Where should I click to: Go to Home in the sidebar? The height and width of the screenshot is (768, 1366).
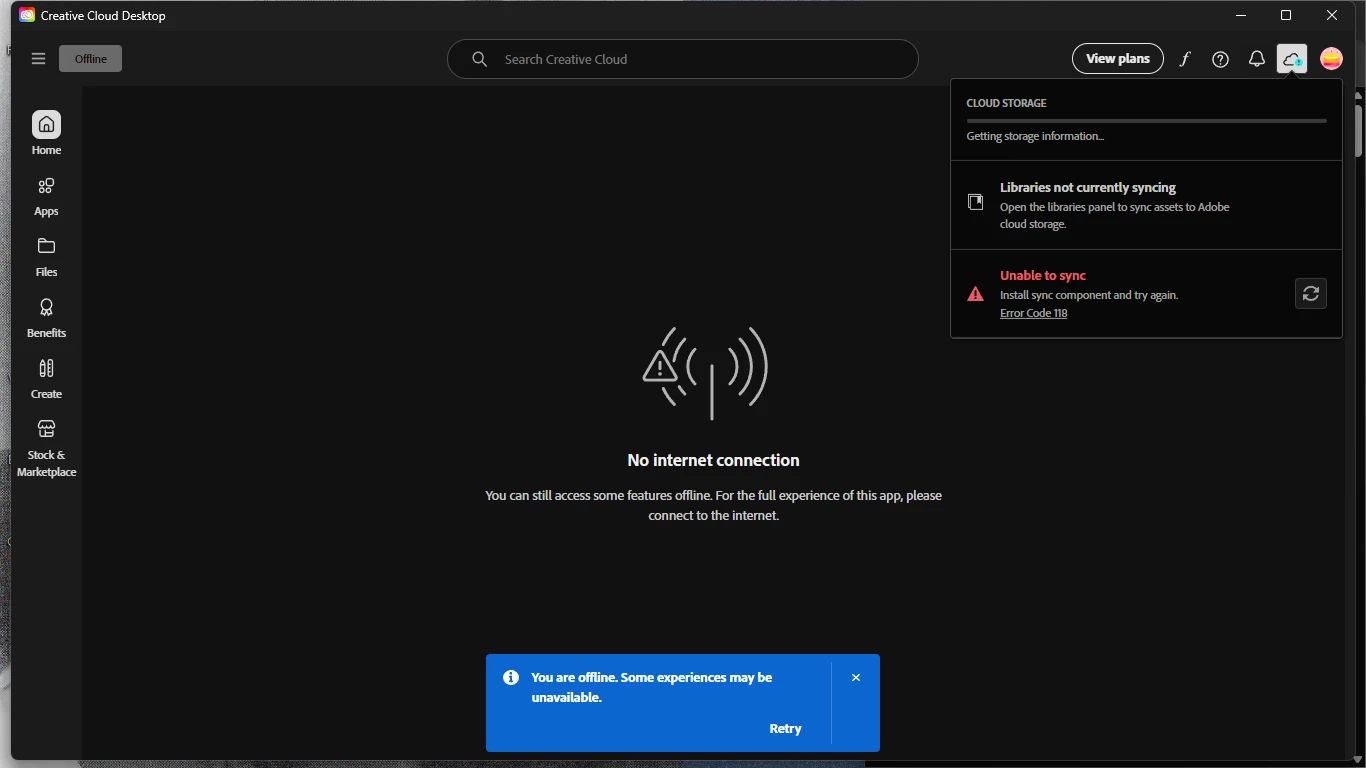click(x=46, y=133)
